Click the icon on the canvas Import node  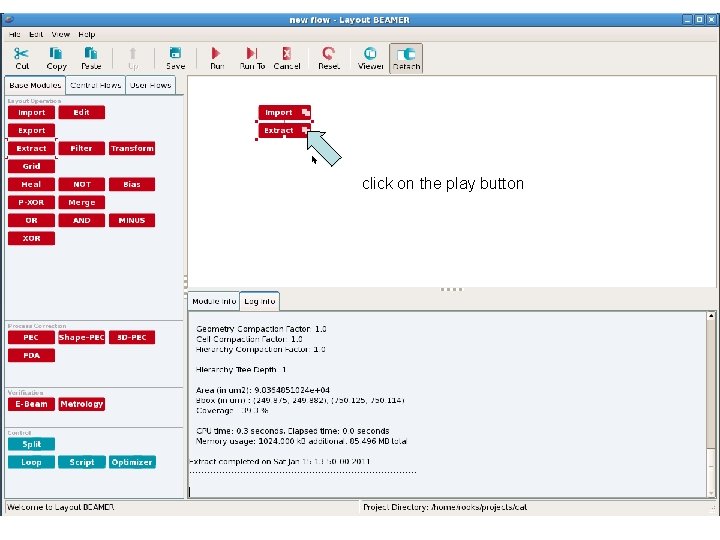(x=305, y=112)
